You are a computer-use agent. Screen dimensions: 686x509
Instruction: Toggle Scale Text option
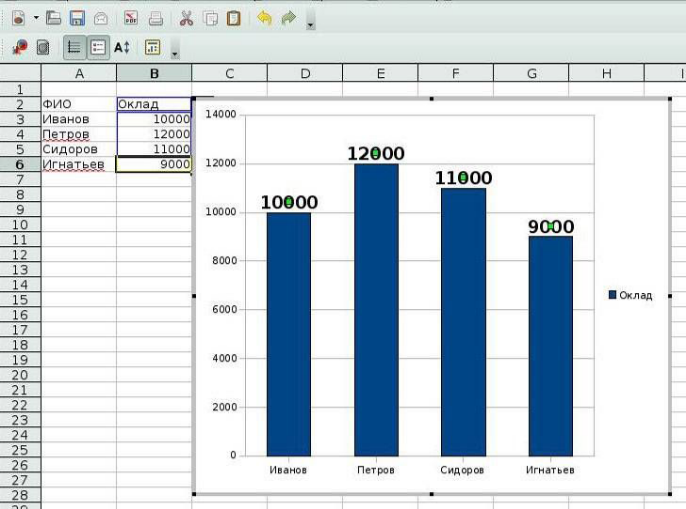(x=122, y=47)
